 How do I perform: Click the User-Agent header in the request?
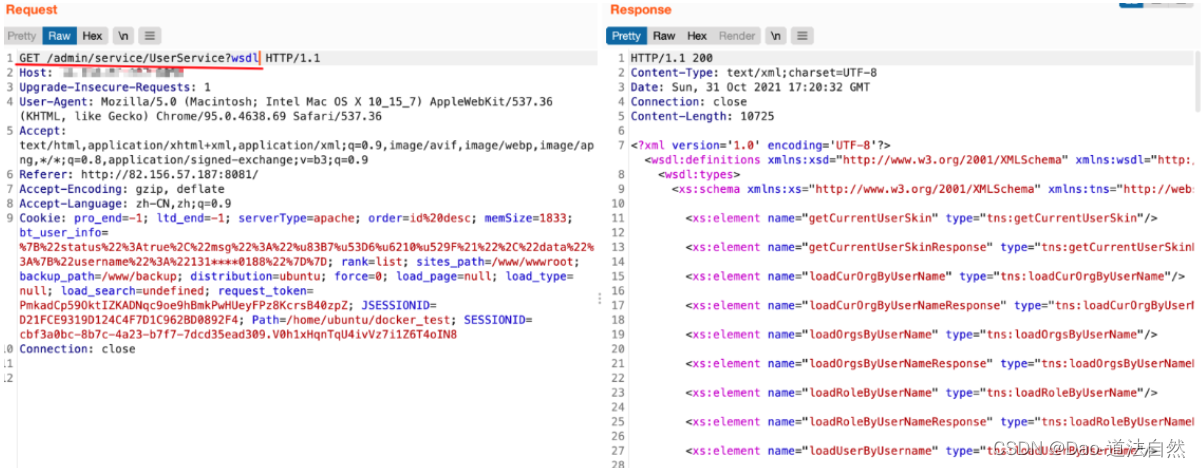click(50, 102)
